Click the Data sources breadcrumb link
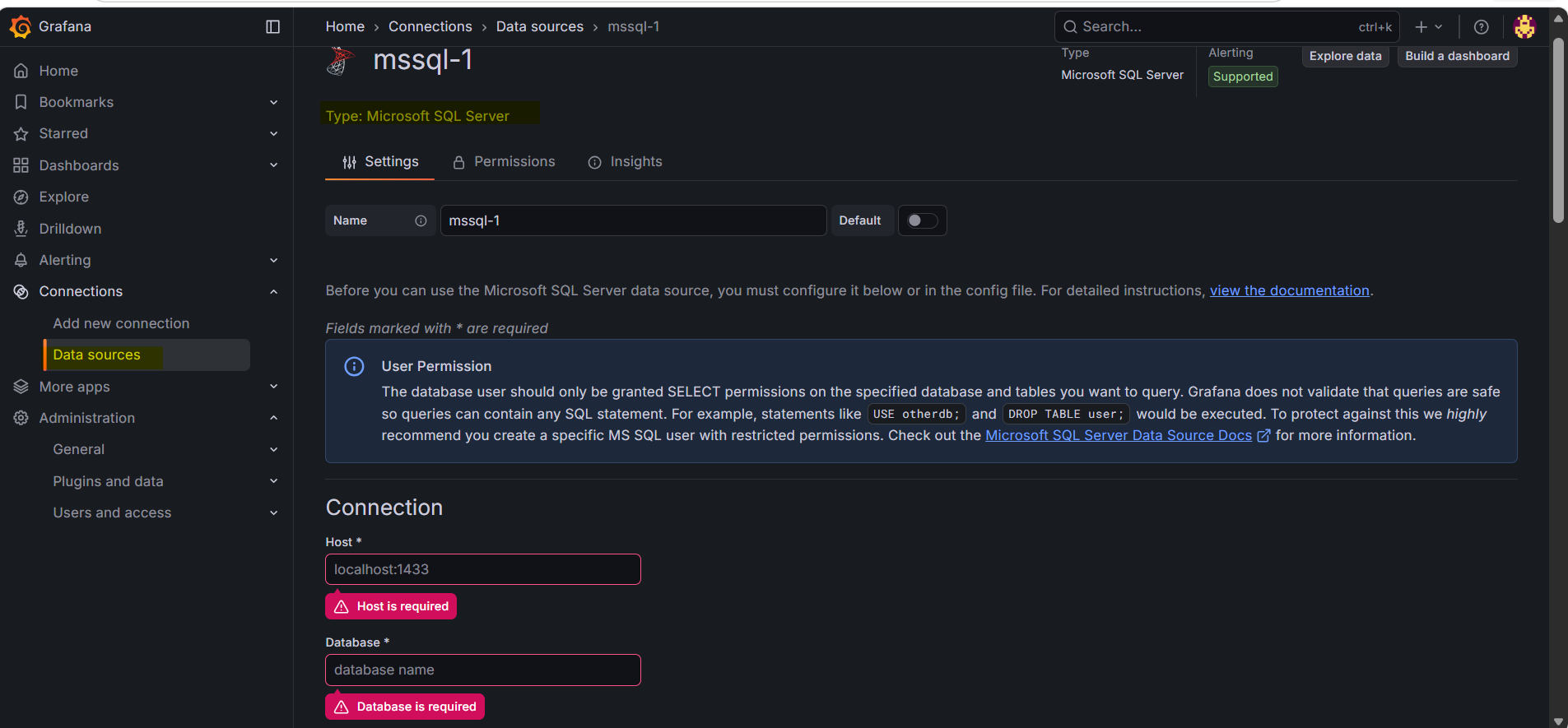The width and height of the screenshot is (1568, 728). pos(540,26)
